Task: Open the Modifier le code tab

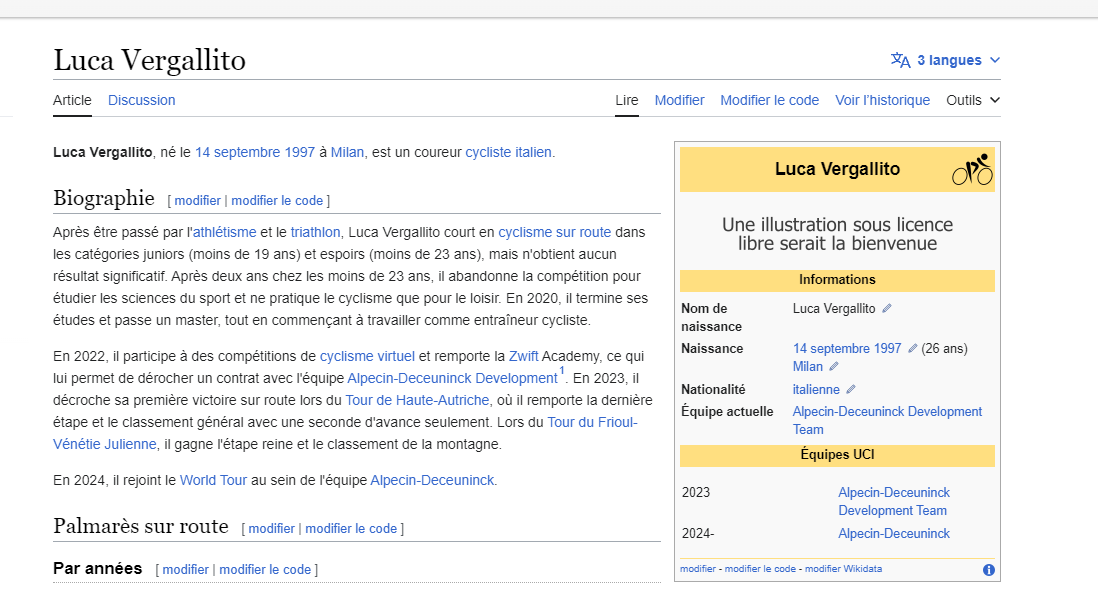Action: pyautogui.click(x=769, y=100)
